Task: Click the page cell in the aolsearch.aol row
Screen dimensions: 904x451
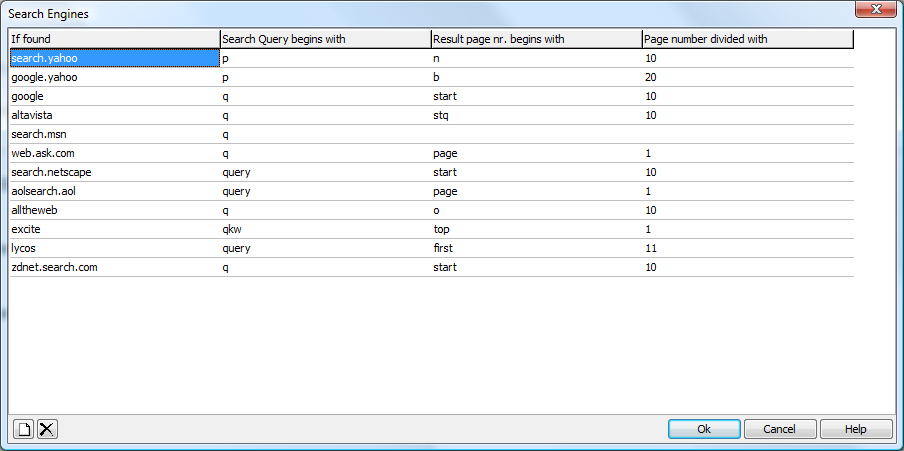Action: tap(537, 191)
